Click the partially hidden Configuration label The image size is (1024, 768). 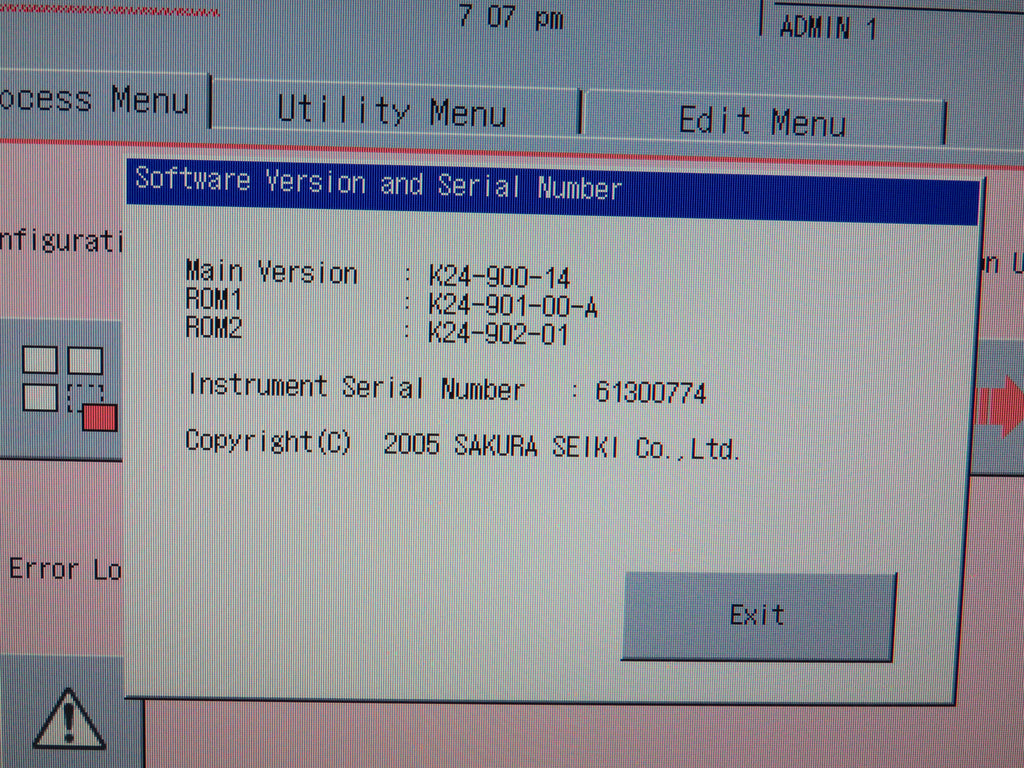click(60, 241)
